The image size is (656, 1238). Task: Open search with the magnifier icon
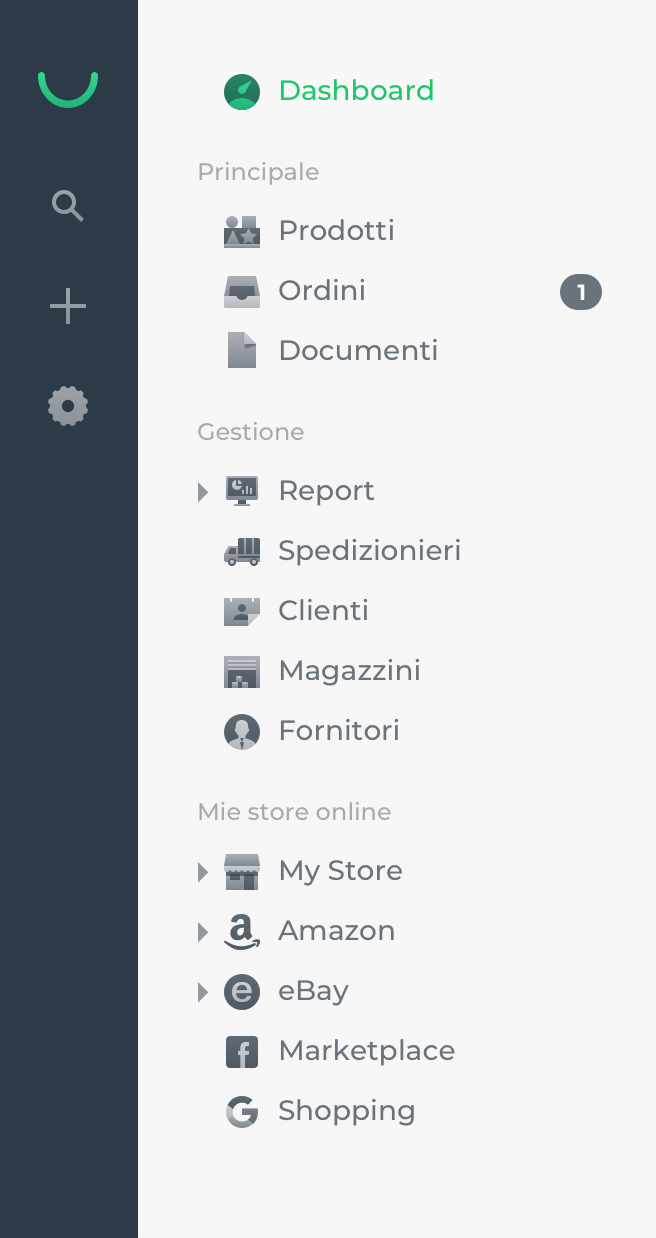click(x=68, y=206)
